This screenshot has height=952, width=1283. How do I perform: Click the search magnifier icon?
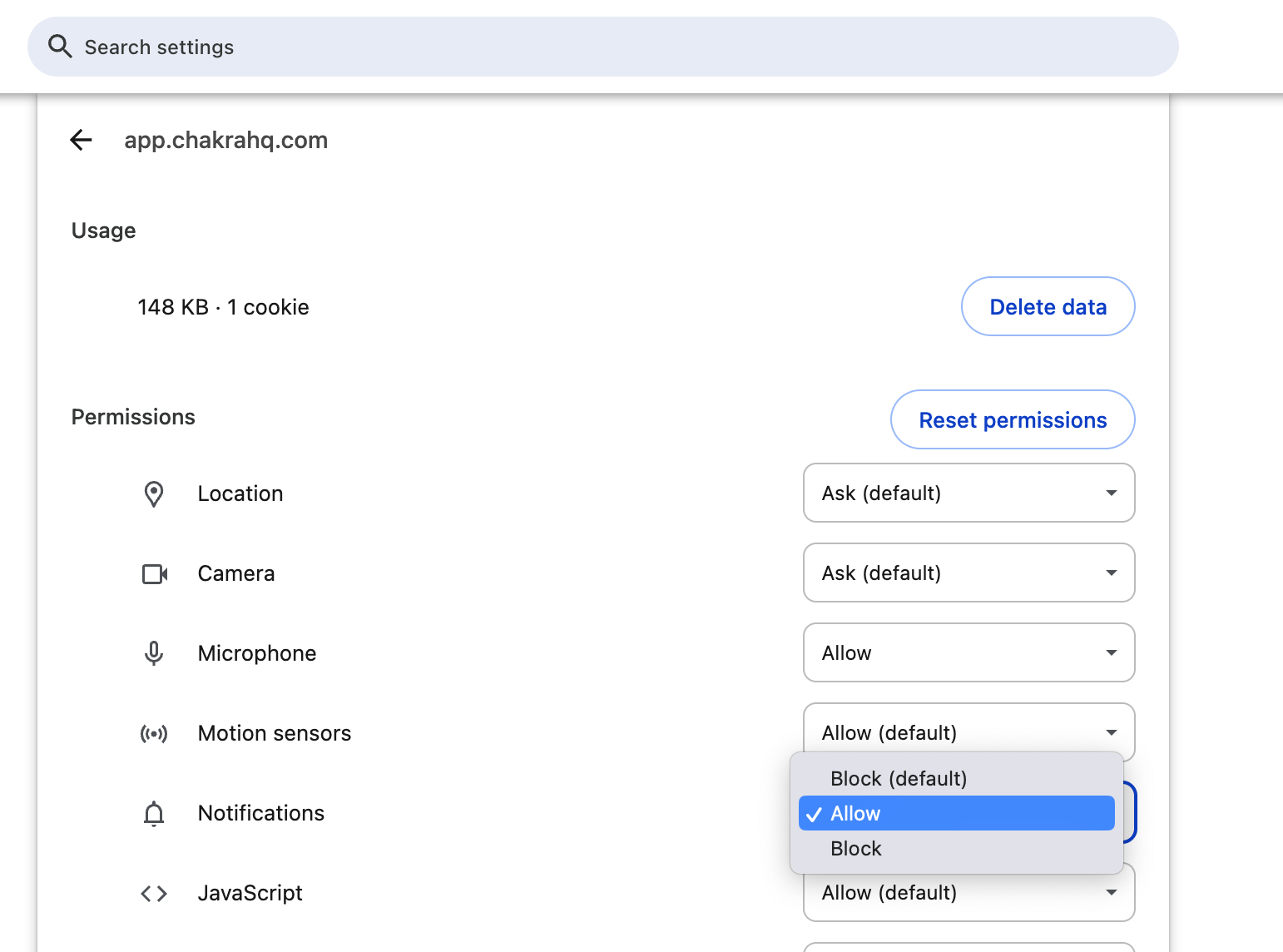[60, 47]
